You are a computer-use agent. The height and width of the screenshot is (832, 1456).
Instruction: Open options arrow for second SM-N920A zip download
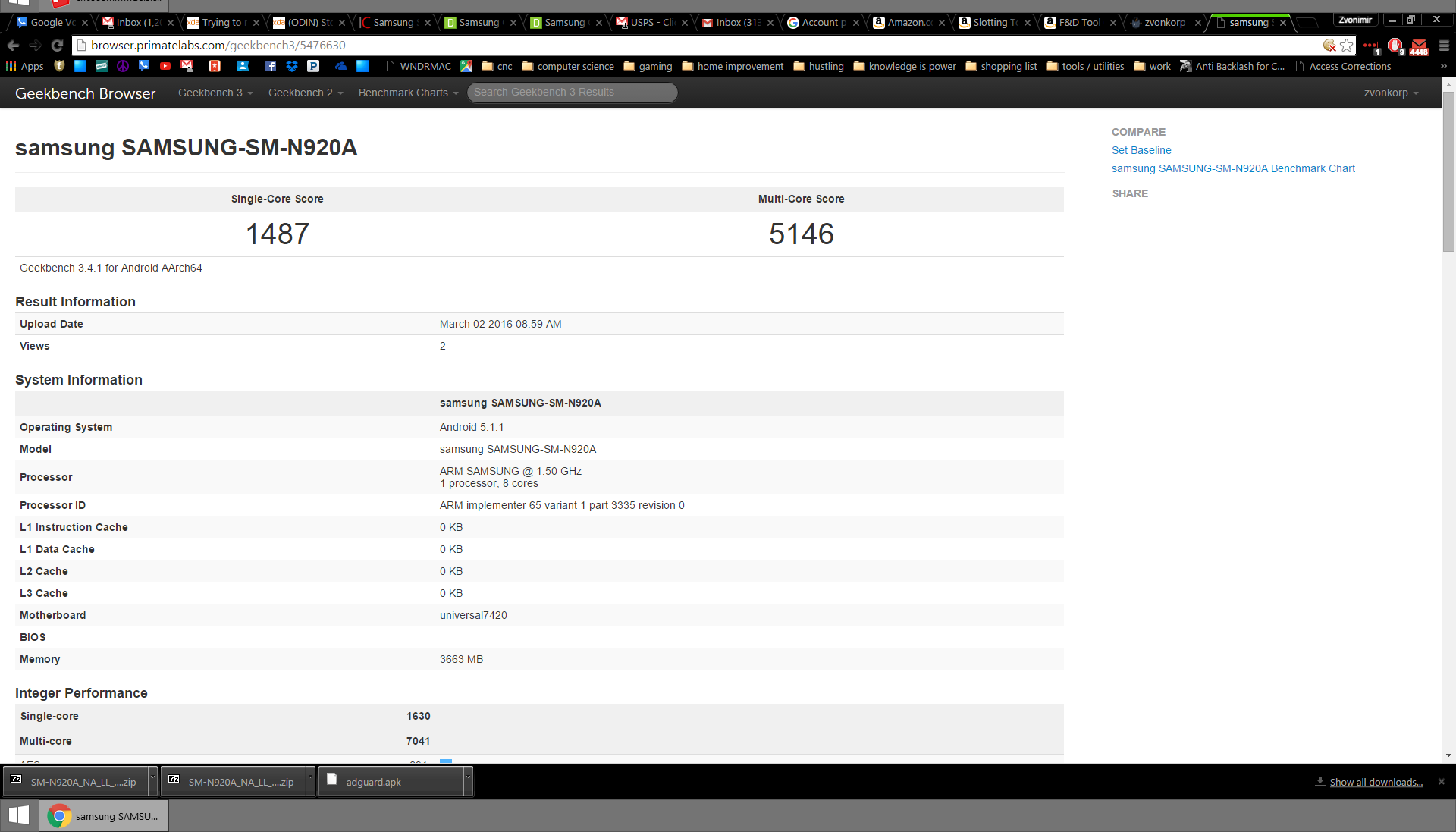pos(310,781)
